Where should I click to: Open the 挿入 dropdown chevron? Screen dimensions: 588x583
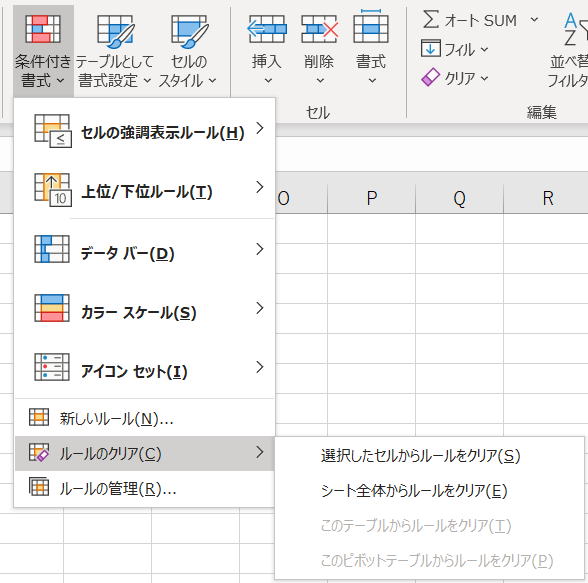[x=268, y=80]
